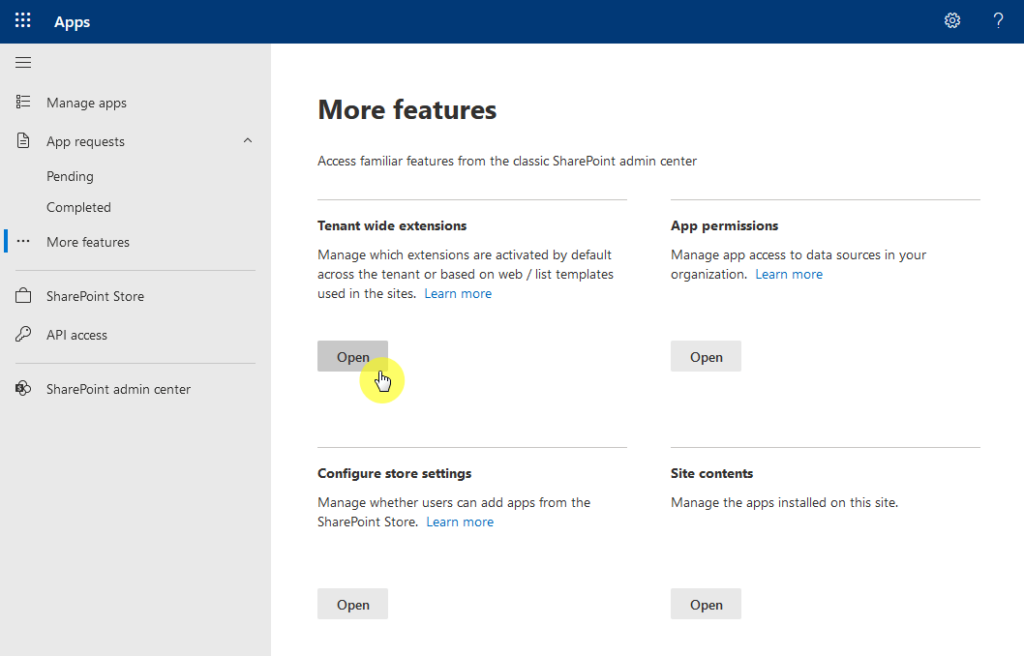
Task: Open Pending app requests
Action: point(70,176)
